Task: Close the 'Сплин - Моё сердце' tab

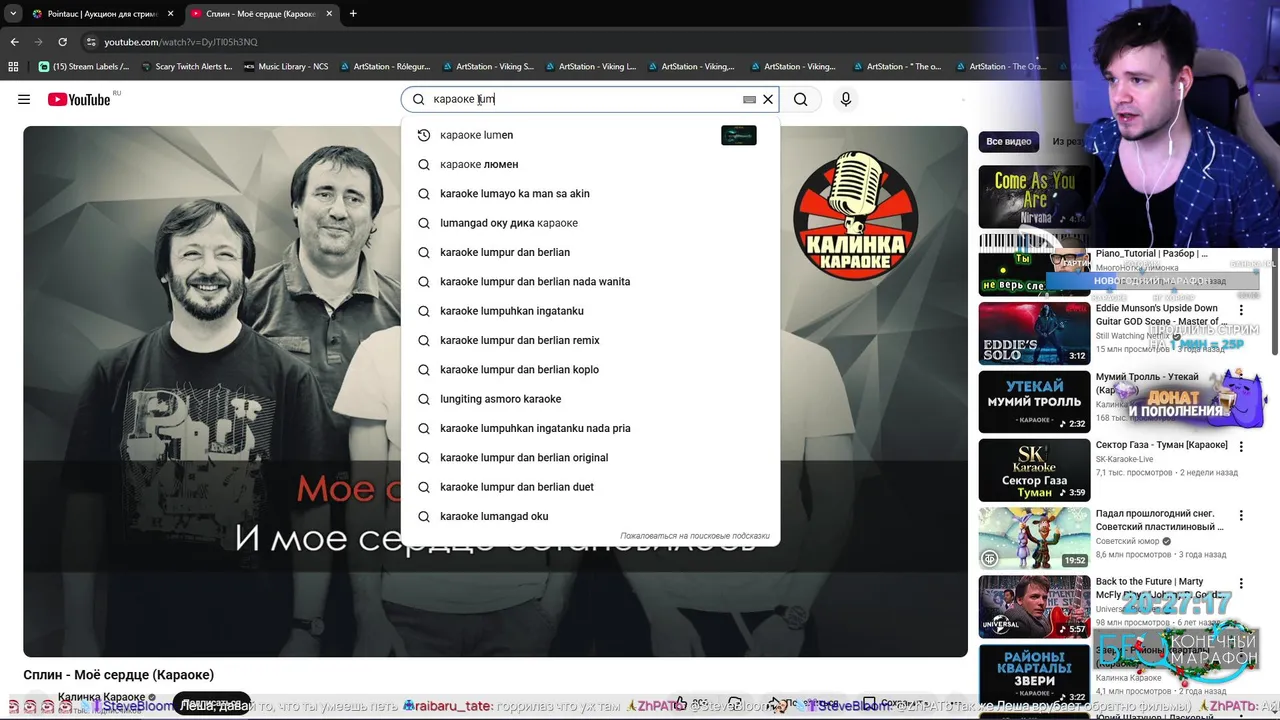Action: coord(329,14)
